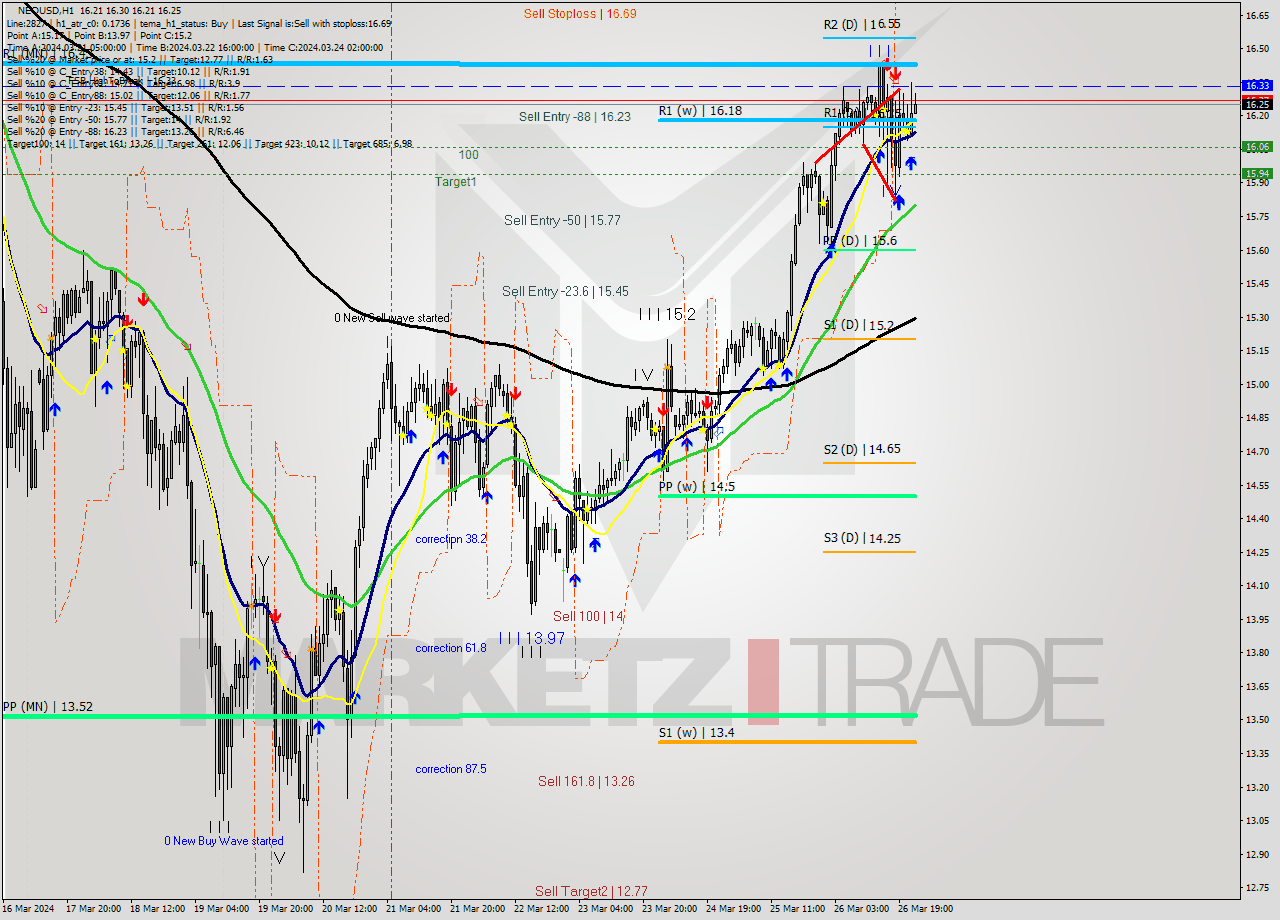Click the 'correction 38.2' label
The width and height of the screenshot is (1280, 920).
pos(451,538)
